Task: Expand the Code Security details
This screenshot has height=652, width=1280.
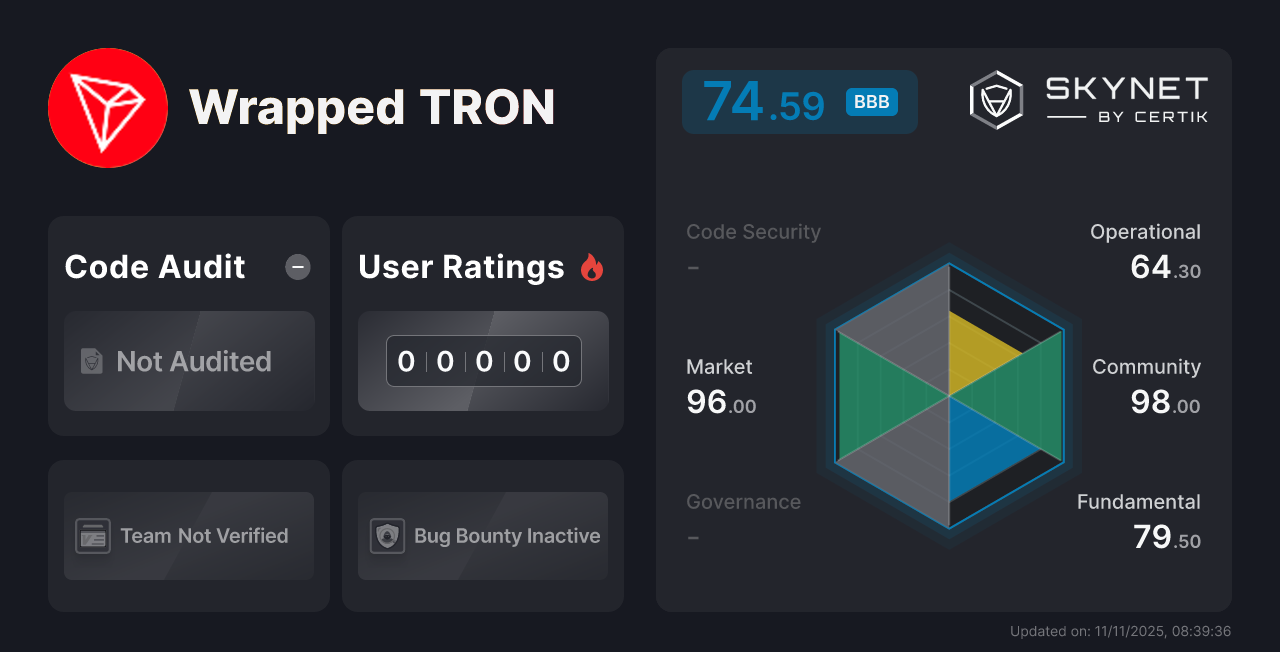Action: (753, 231)
